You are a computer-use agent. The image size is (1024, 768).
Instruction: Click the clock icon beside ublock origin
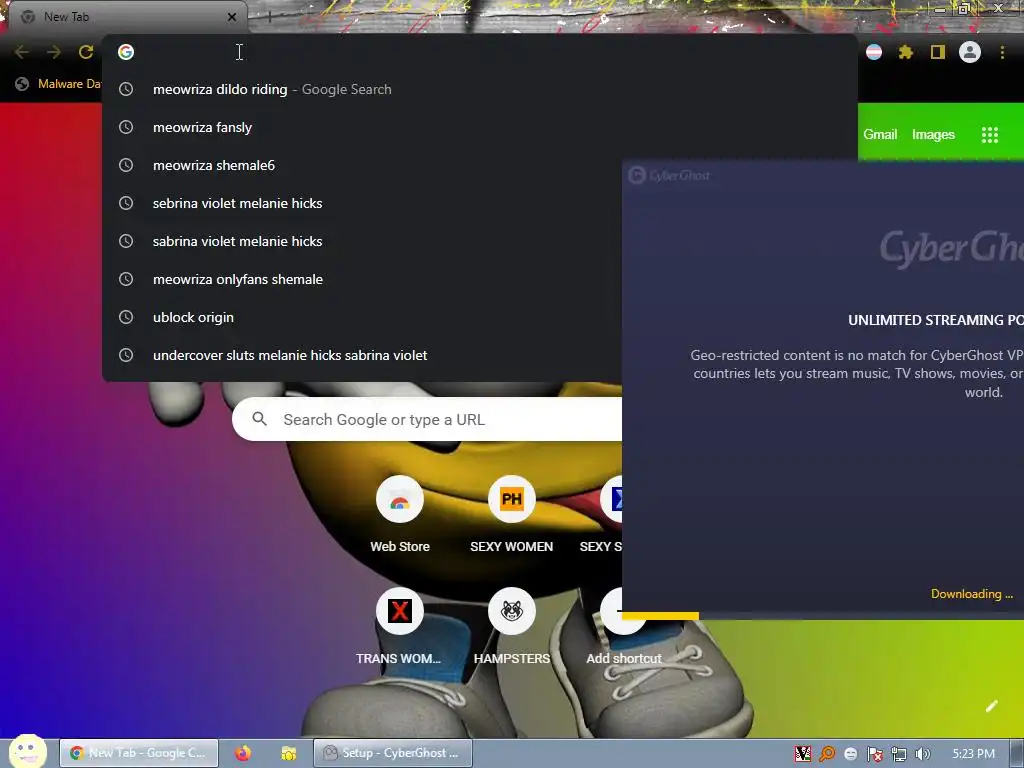126,317
